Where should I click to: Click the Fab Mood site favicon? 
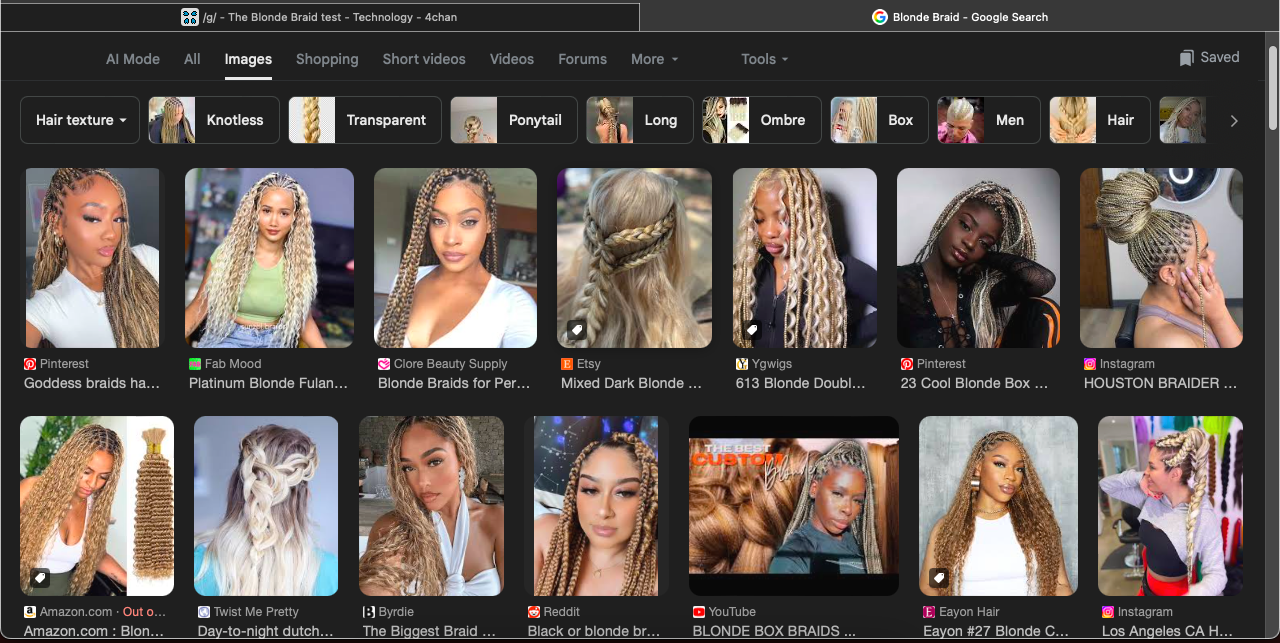195,364
